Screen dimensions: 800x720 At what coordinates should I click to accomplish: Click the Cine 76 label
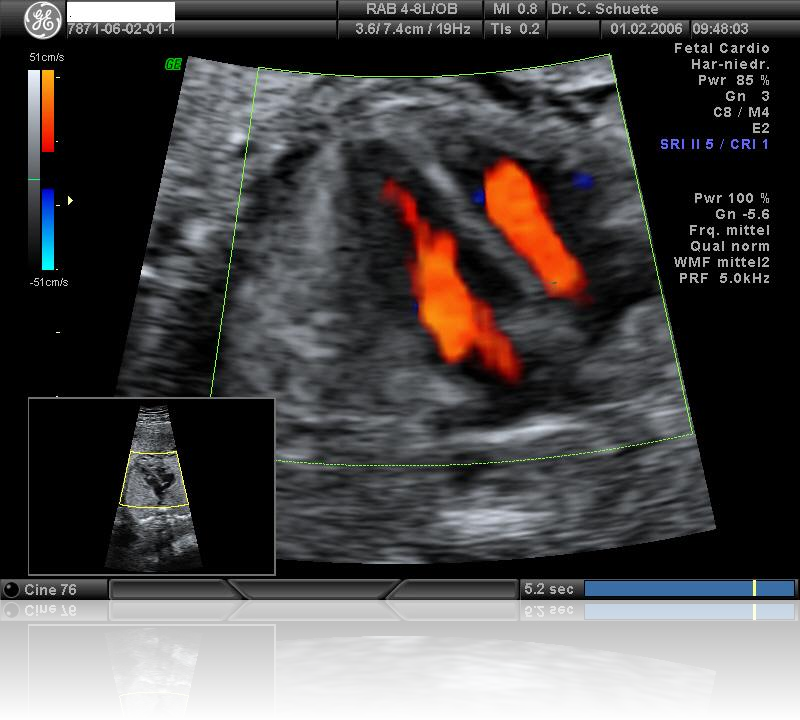tap(50, 590)
